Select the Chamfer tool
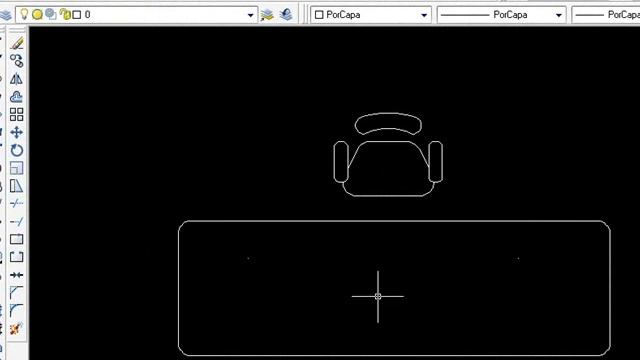640x360 pixels. (16, 292)
